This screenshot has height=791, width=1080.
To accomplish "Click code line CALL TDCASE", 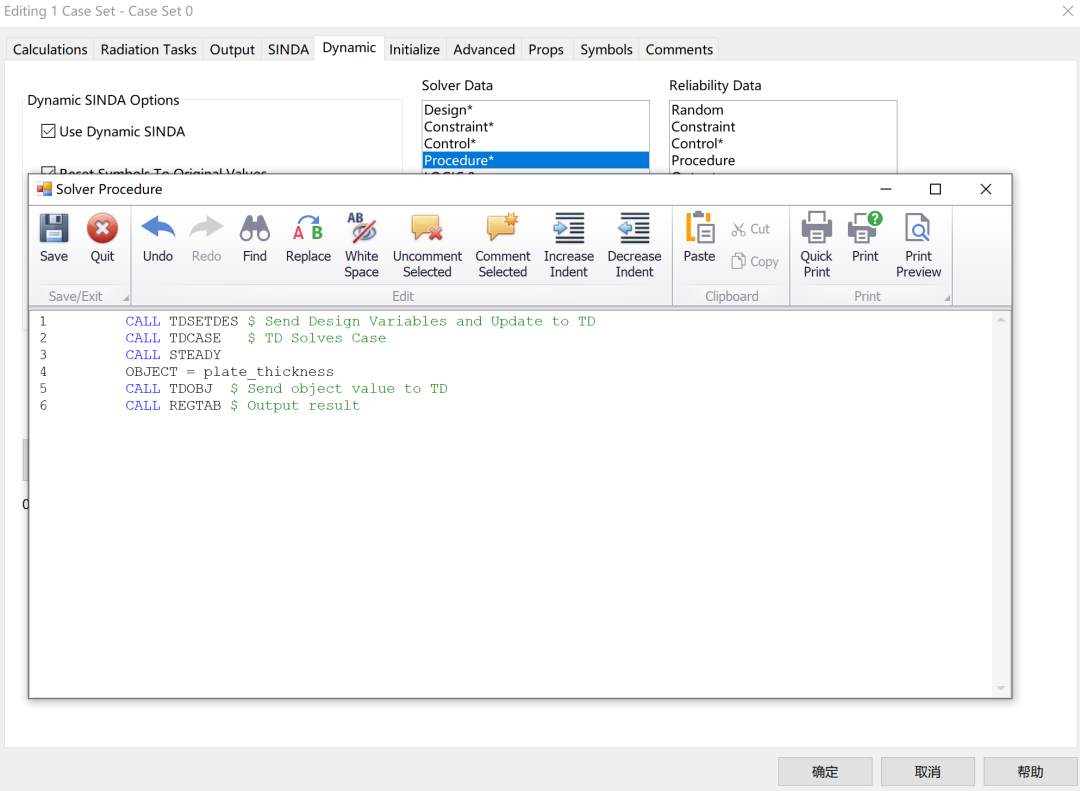I will [256, 338].
